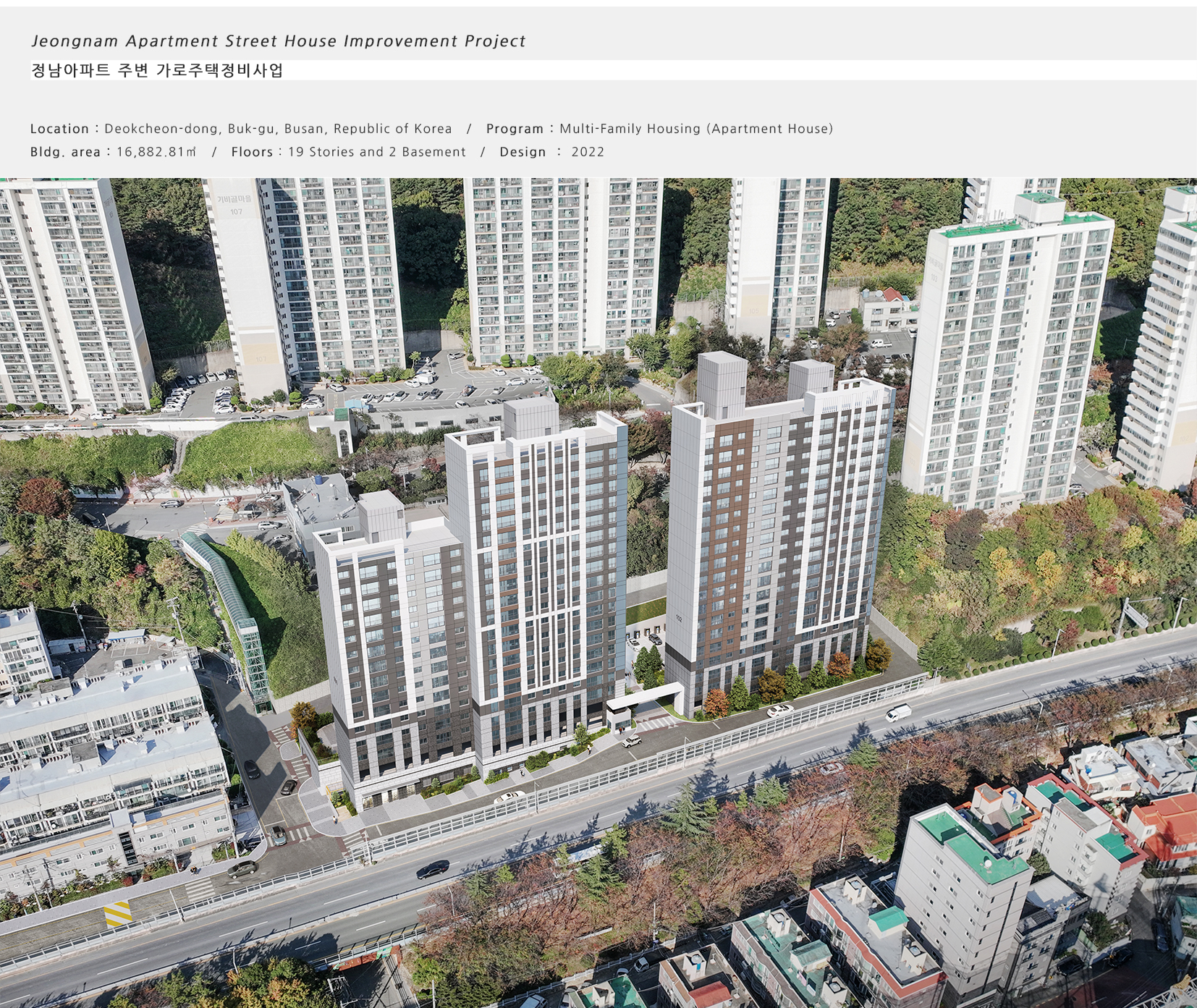
Task: Click the 'Design' label
Action: [x=523, y=152]
